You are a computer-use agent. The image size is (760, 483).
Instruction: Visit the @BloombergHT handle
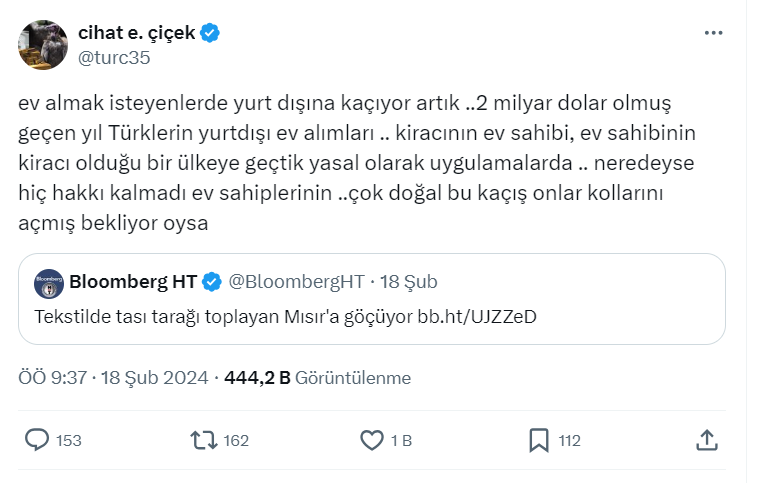pyautogui.click(x=297, y=282)
